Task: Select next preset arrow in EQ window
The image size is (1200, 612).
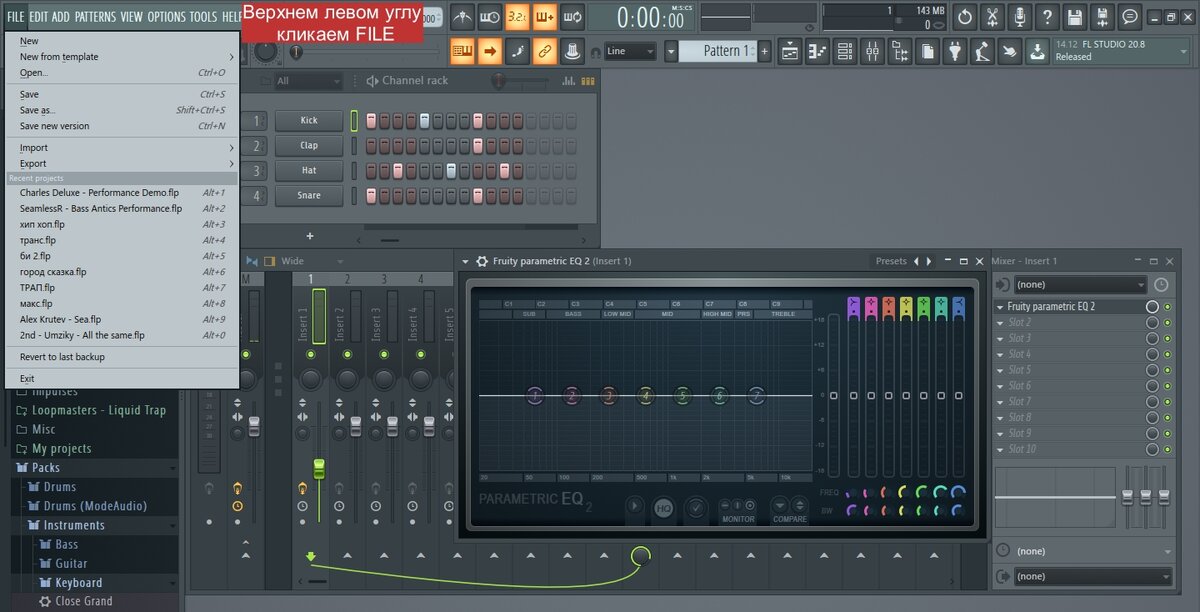Action: click(929, 261)
